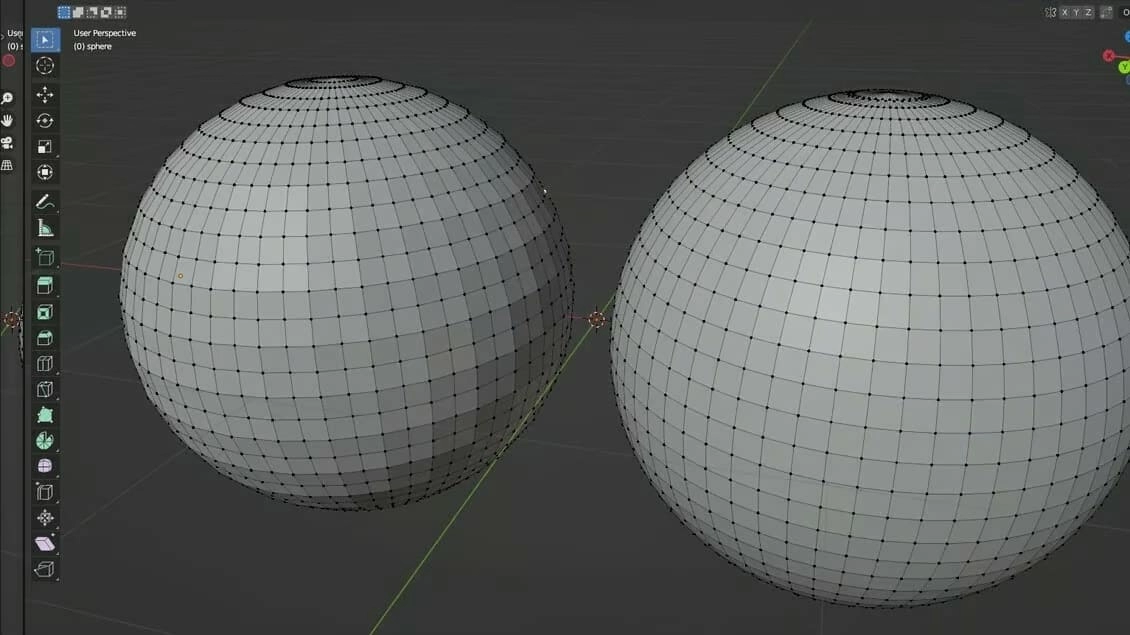Toggle the snapping magnet in the header
This screenshot has width=1130, height=635.
click(1105, 12)
